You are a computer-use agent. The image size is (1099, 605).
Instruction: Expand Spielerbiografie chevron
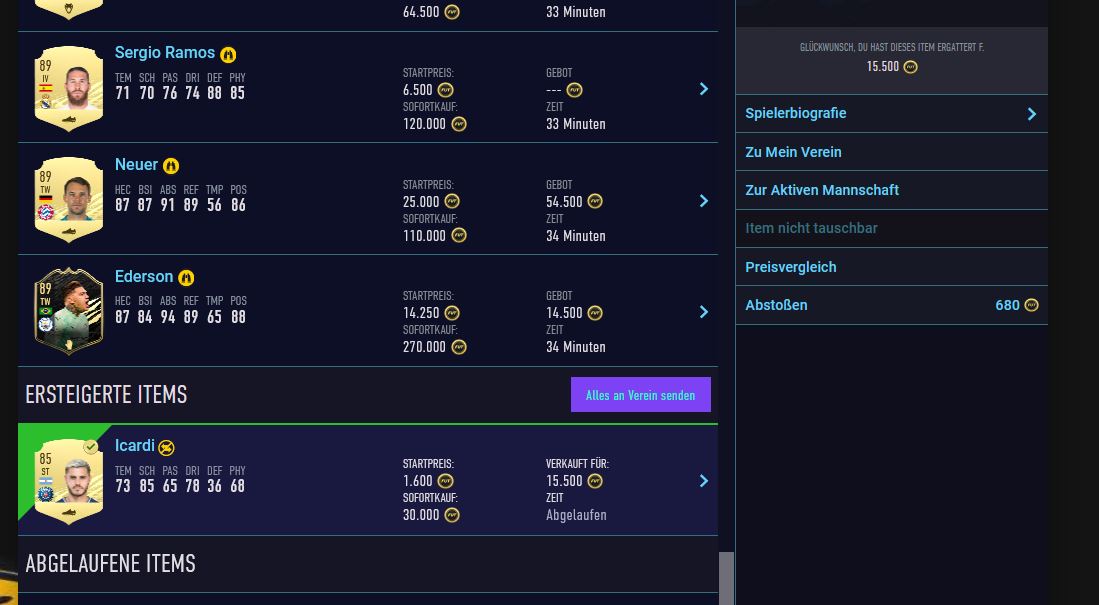[1032, 114]
